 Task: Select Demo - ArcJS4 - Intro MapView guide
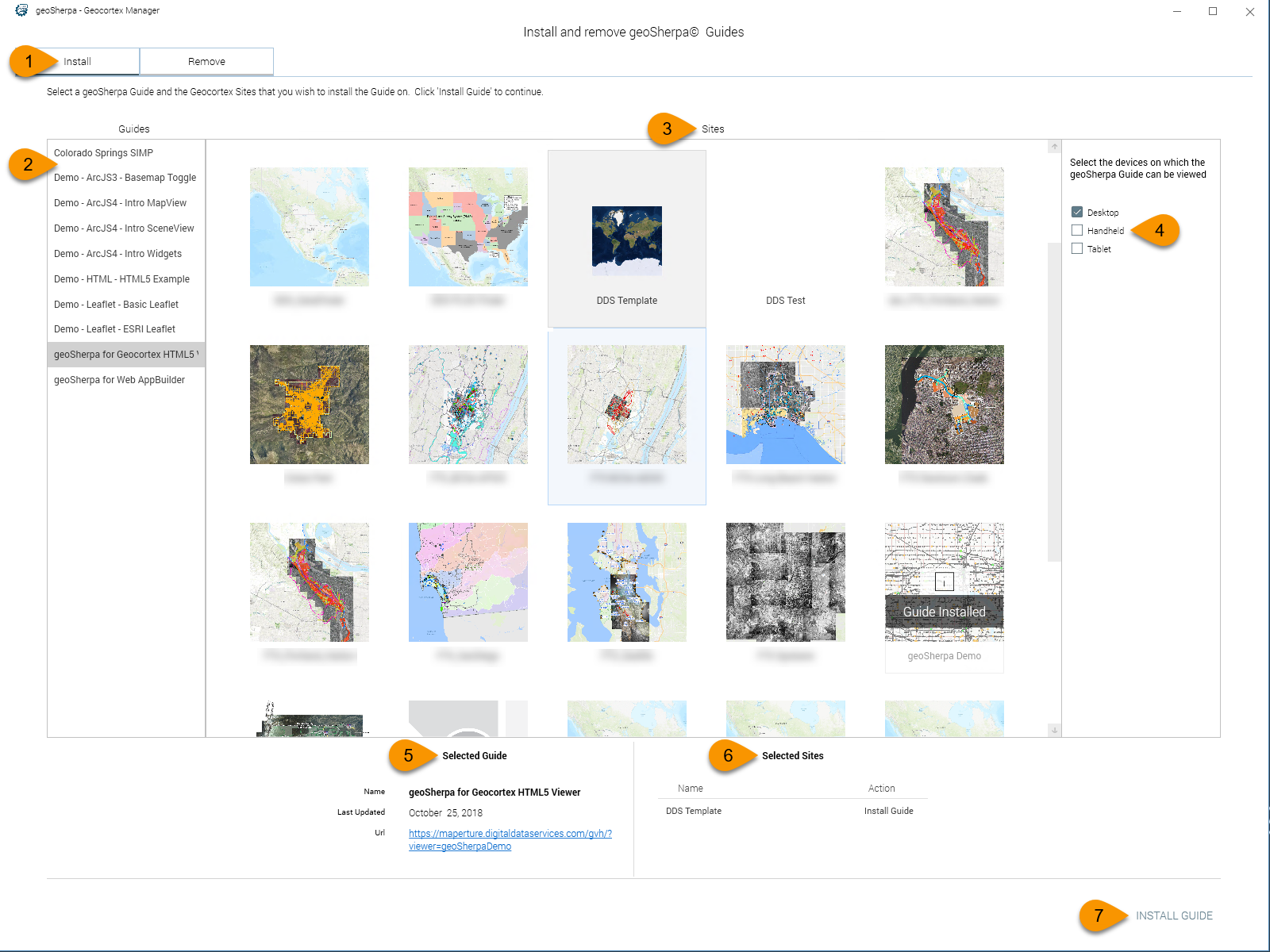tap(126, 203)
